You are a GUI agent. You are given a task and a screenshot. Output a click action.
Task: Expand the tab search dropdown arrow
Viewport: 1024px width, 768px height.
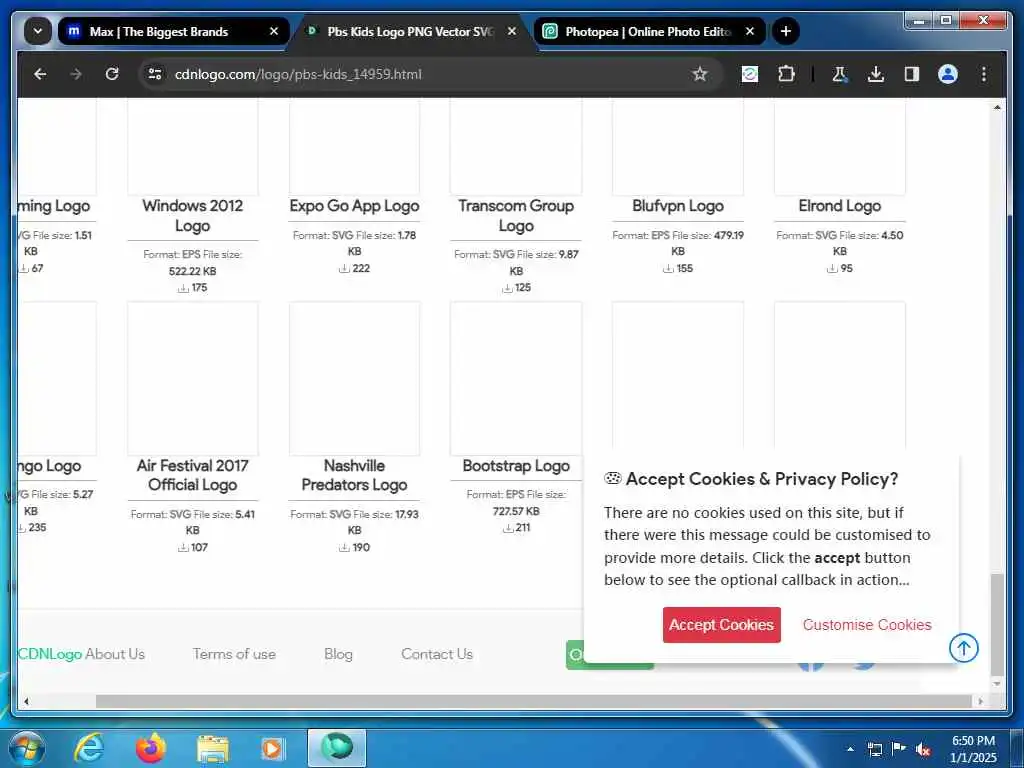(38, 31)
